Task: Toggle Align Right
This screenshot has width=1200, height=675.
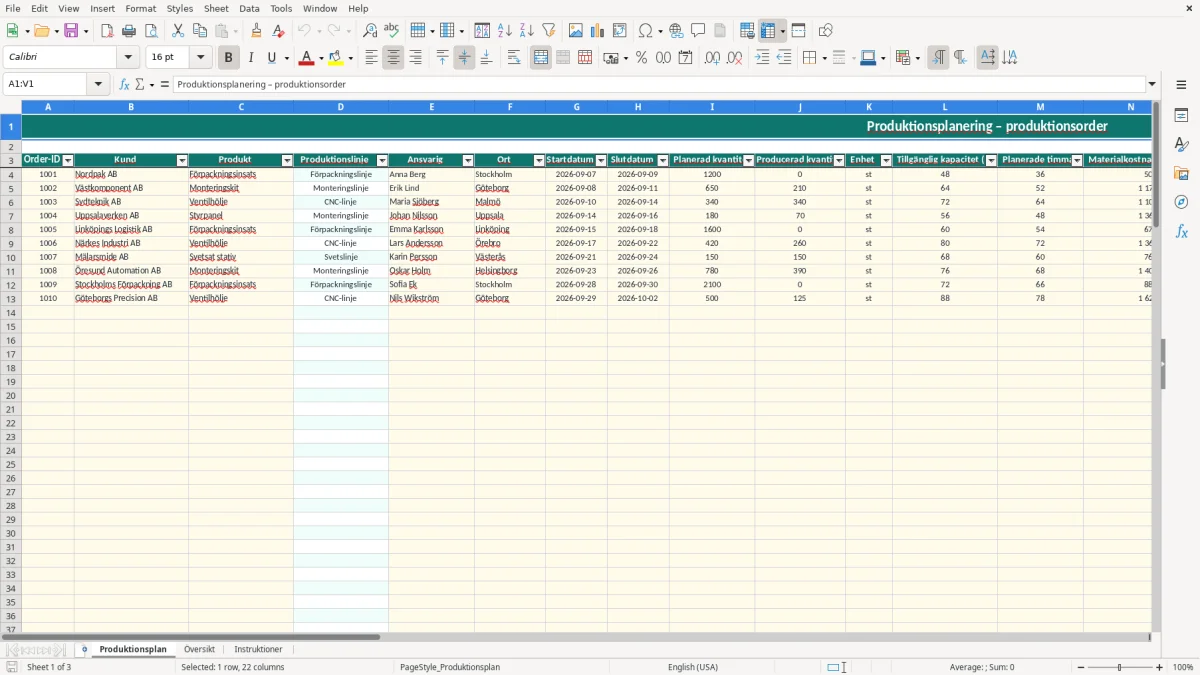Action: click(415, 58)
